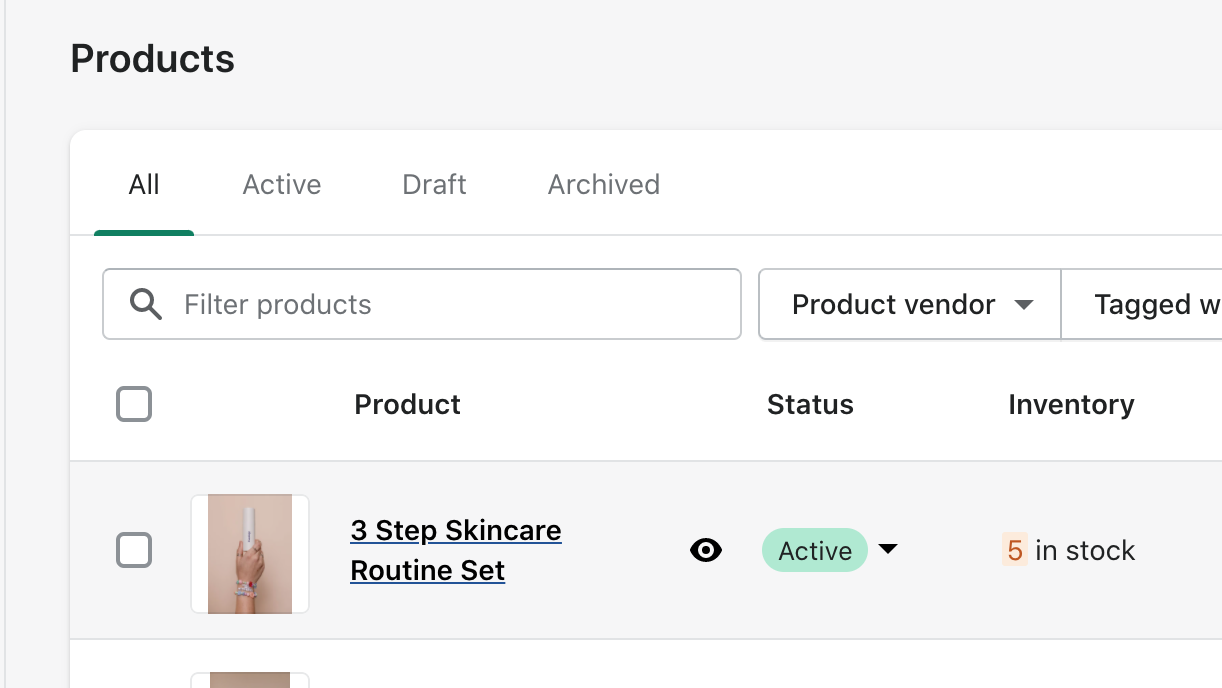
Task: Click the eye preview icon
Action: tap(706, 550)
